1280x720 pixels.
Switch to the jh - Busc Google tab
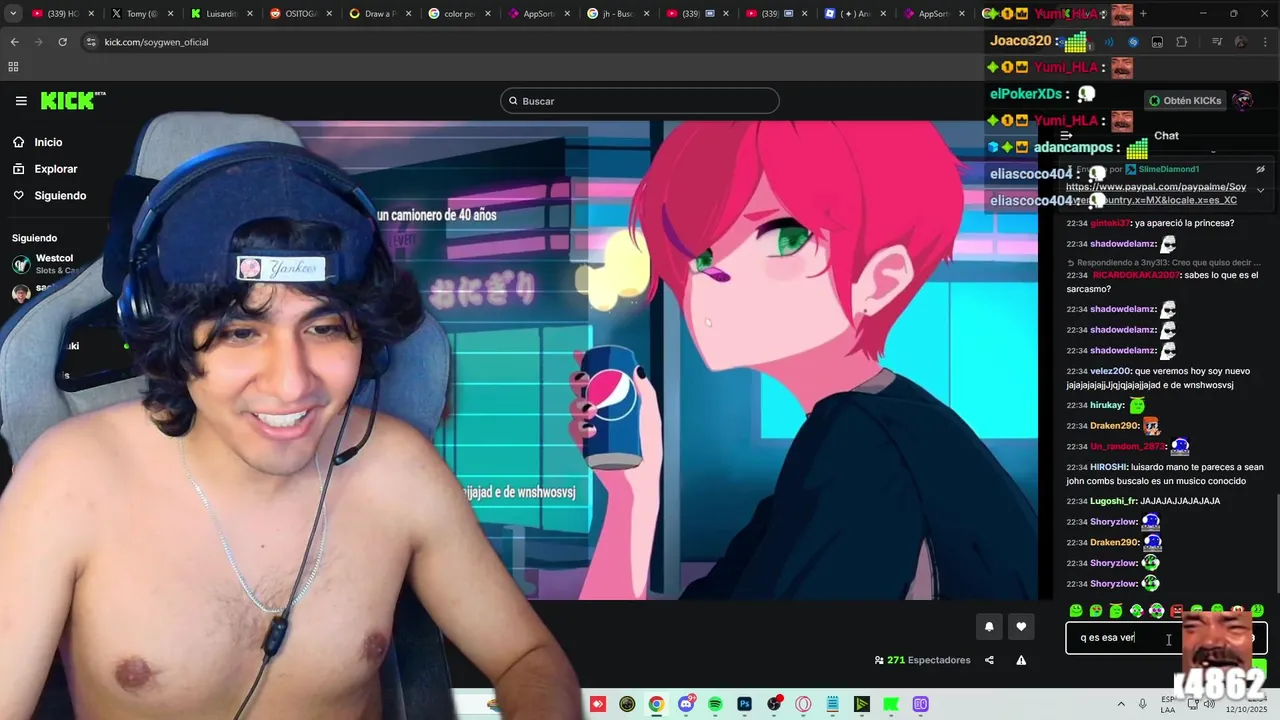click(x=616, y=14)
